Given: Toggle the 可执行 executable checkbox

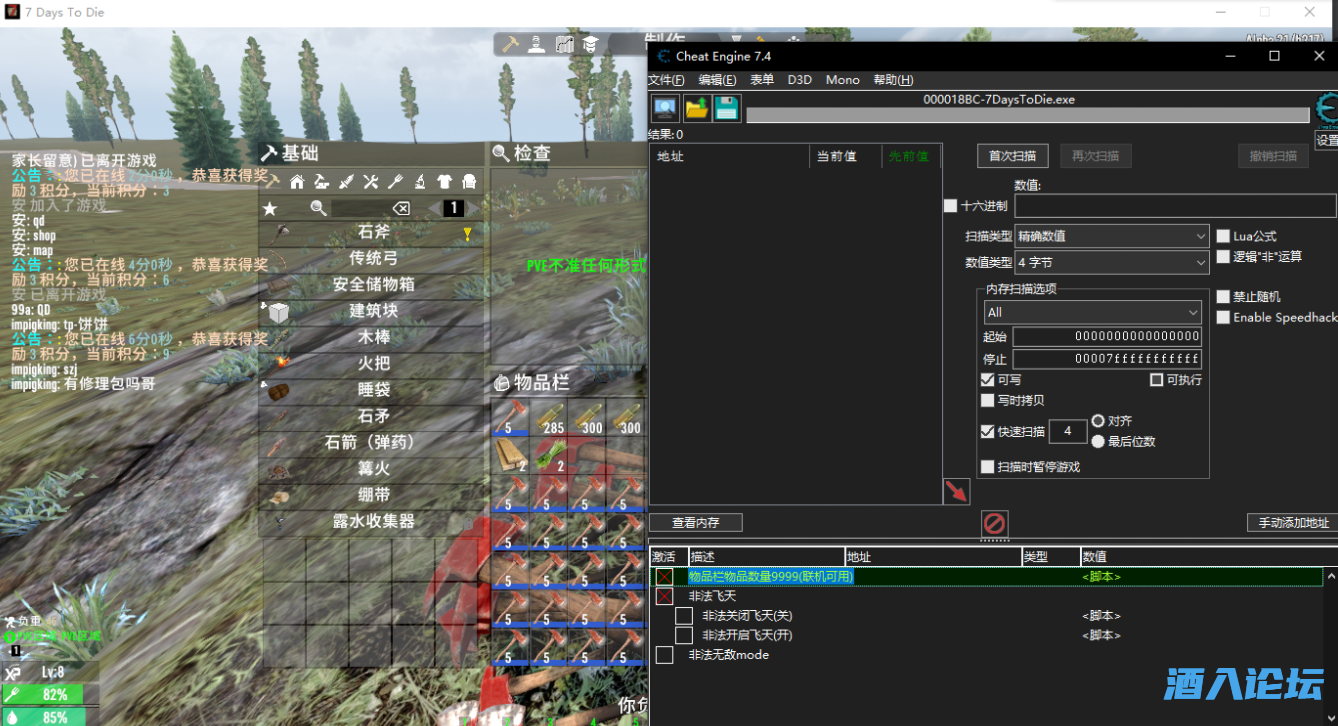Looking at the screenshot, I should point(1157,380).
